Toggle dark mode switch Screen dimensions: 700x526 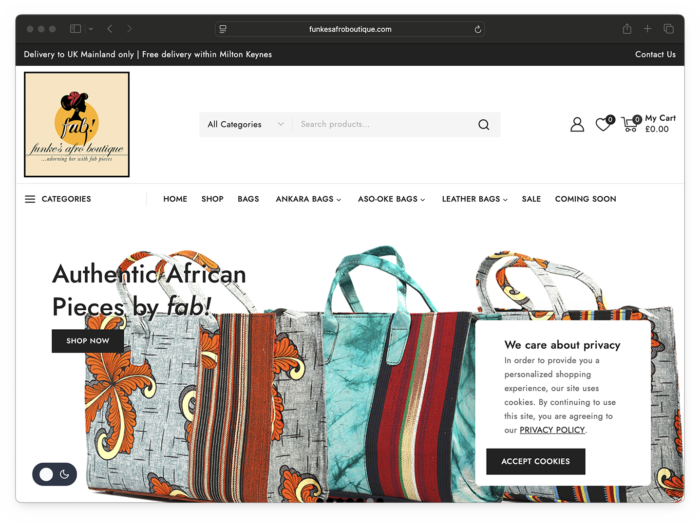(x=54, y=474)
